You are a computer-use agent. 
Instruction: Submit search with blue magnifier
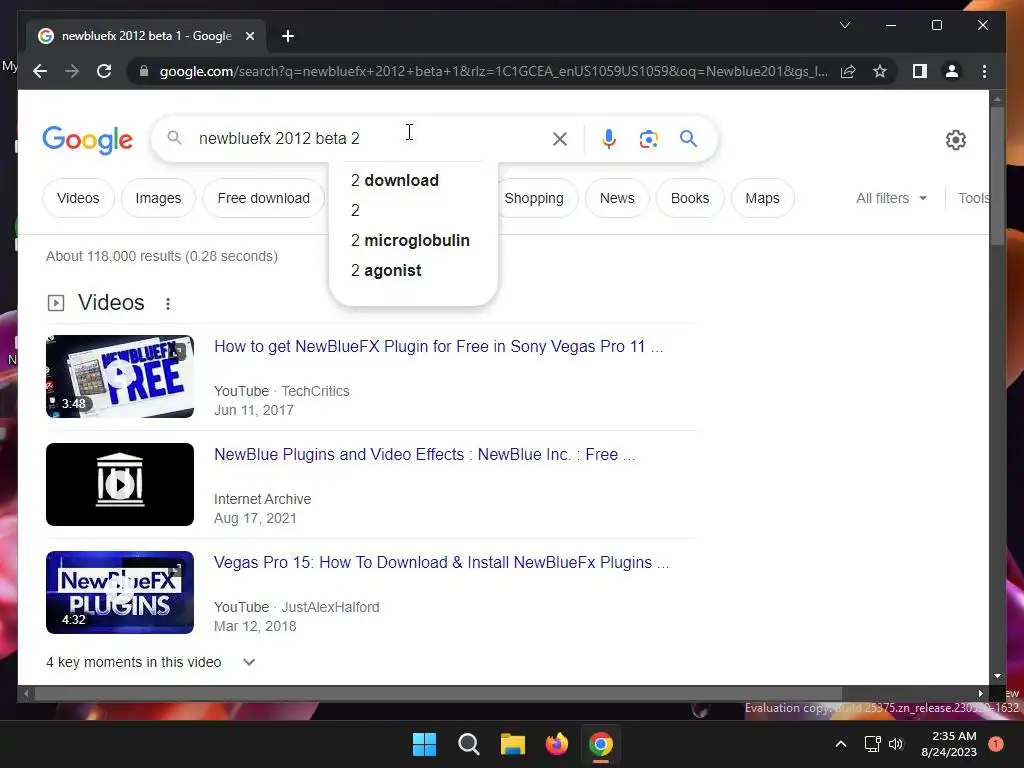coord(688,138)
